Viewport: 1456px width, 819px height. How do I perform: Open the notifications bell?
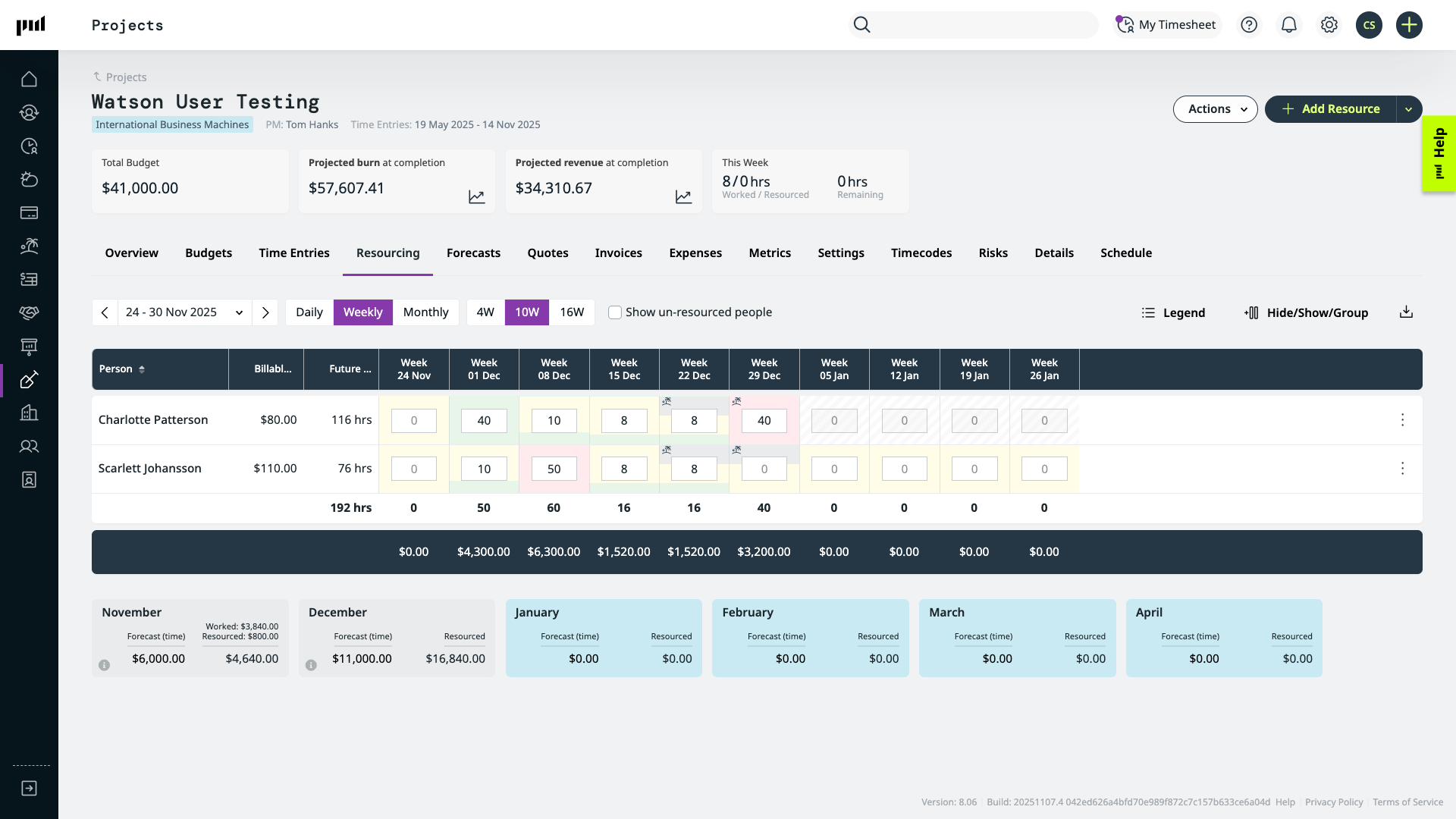tap(1288, 25)
